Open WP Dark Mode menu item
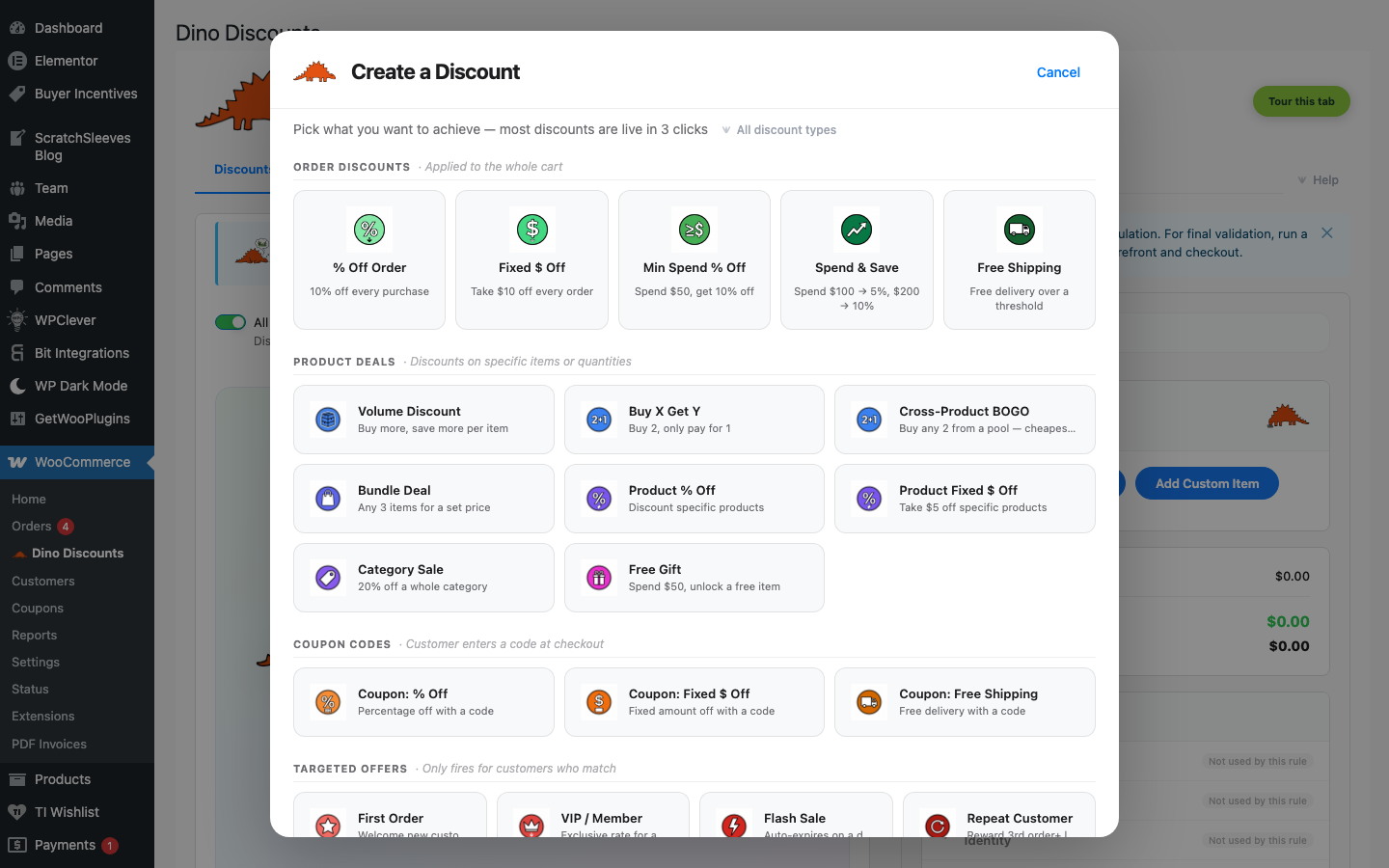 pos(77,386)
